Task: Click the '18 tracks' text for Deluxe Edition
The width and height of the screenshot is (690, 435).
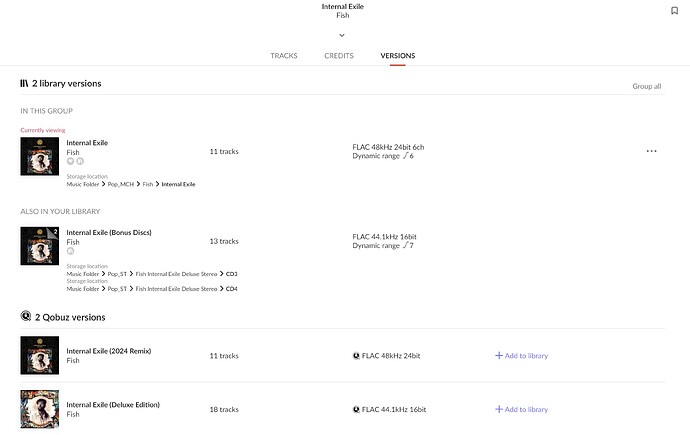Action: (x=224, y=409)
